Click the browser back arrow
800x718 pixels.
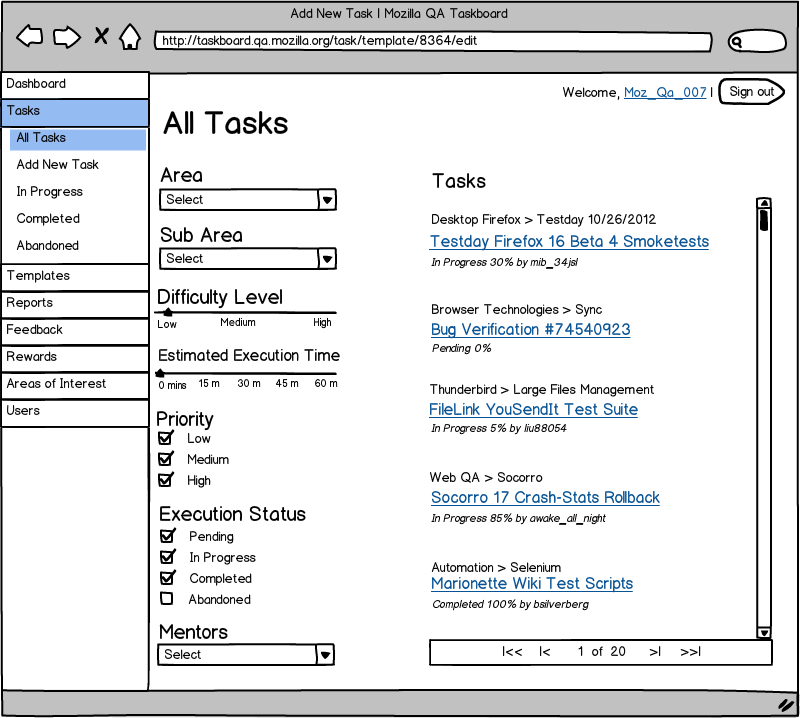click(x=30, y=37)
